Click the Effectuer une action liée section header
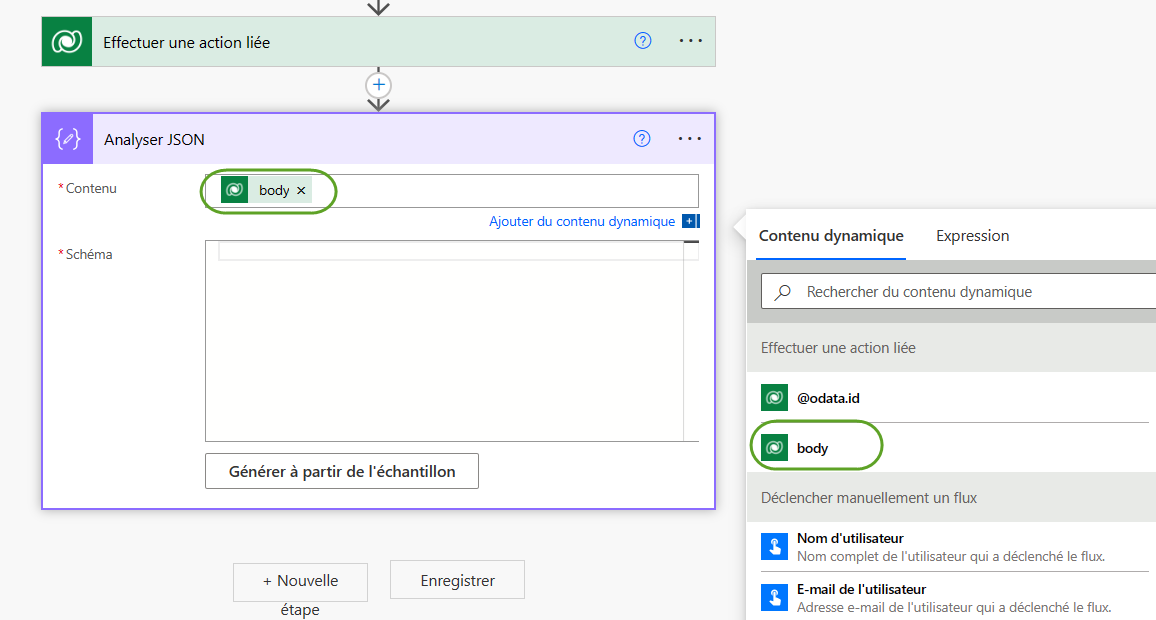The height and width of the screenshot is (620, 1156). (x=951, y=348)
